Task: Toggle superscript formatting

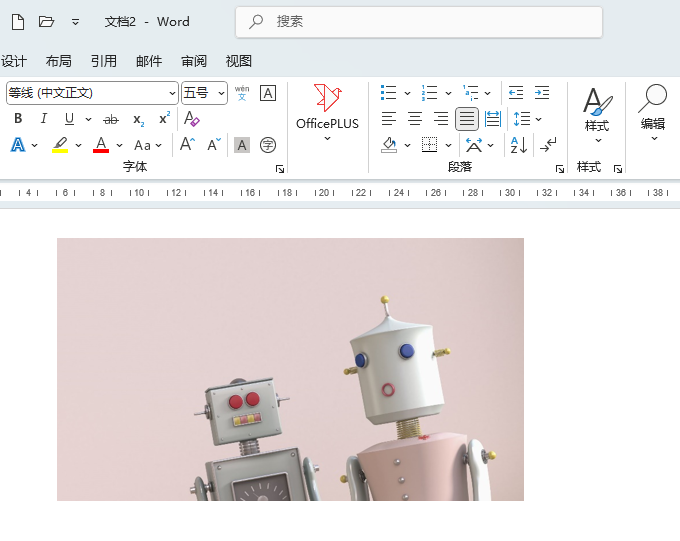Action: tap(164, 118)
